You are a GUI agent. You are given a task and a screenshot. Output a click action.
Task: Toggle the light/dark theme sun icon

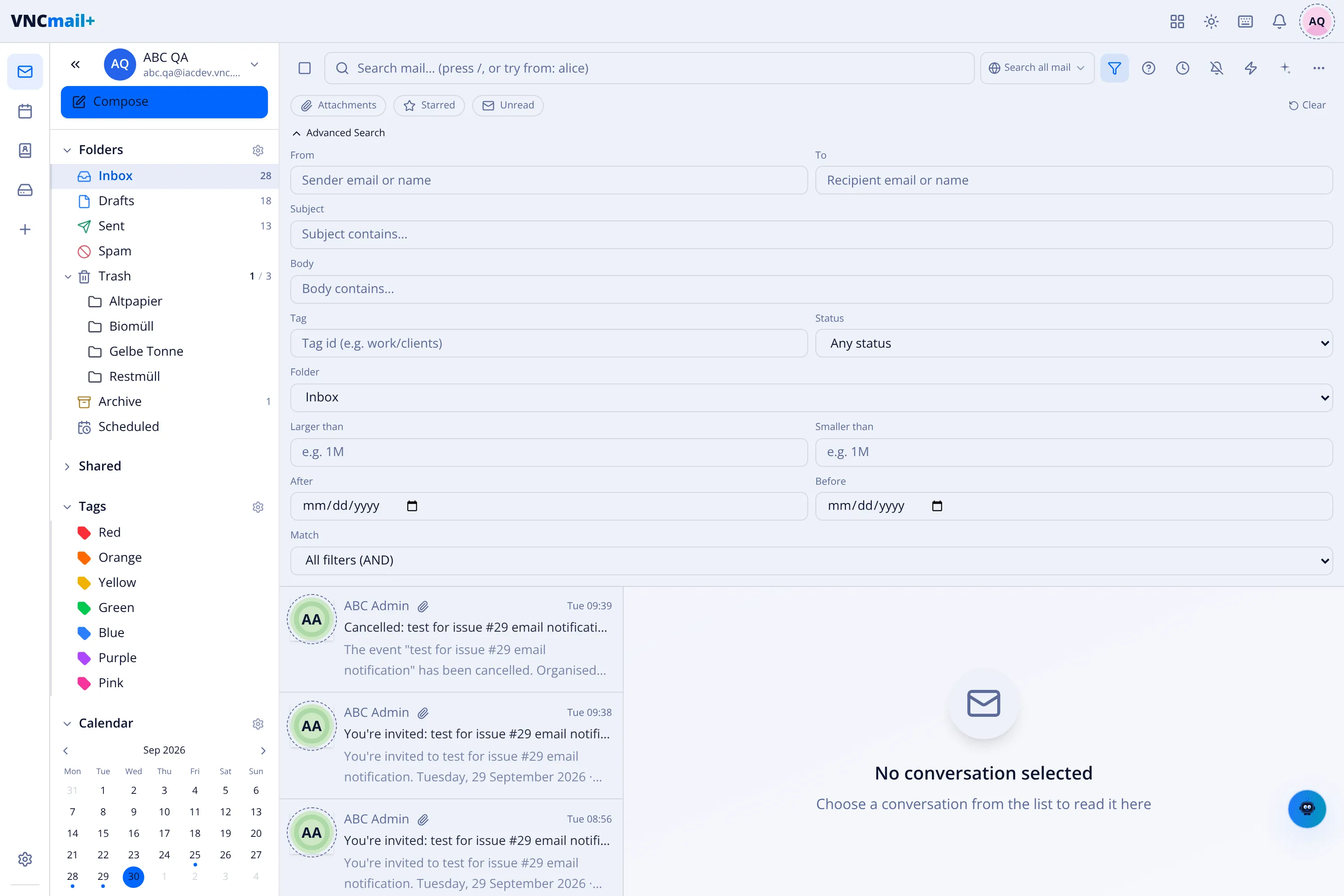click(1211, 22)
